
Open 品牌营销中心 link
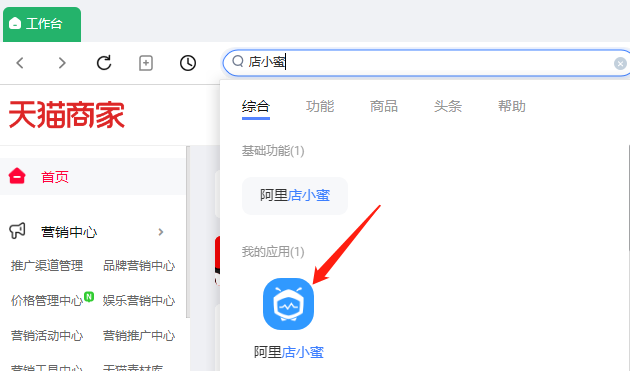[x=139, y=266]
